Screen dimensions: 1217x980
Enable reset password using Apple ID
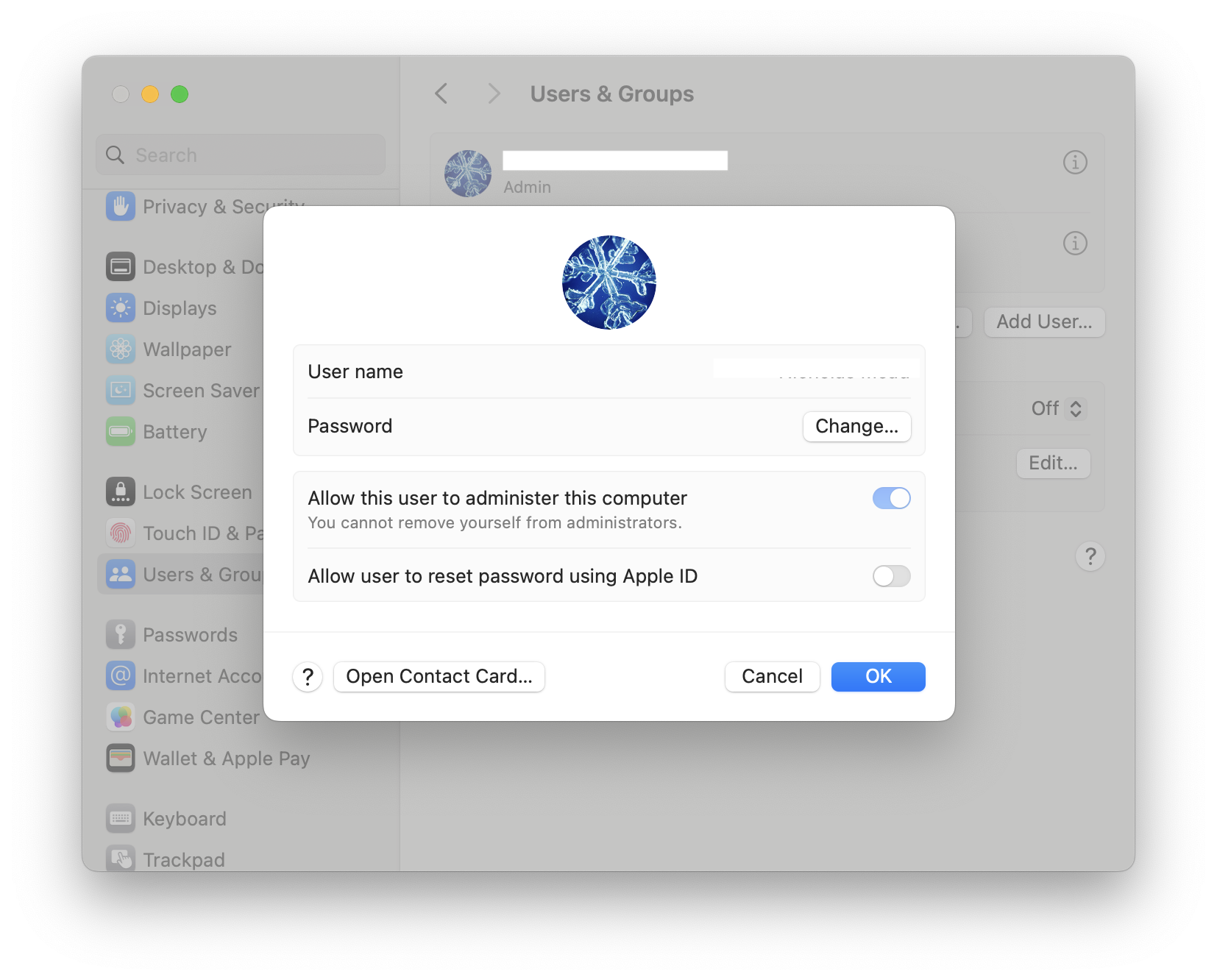point(891,576)
